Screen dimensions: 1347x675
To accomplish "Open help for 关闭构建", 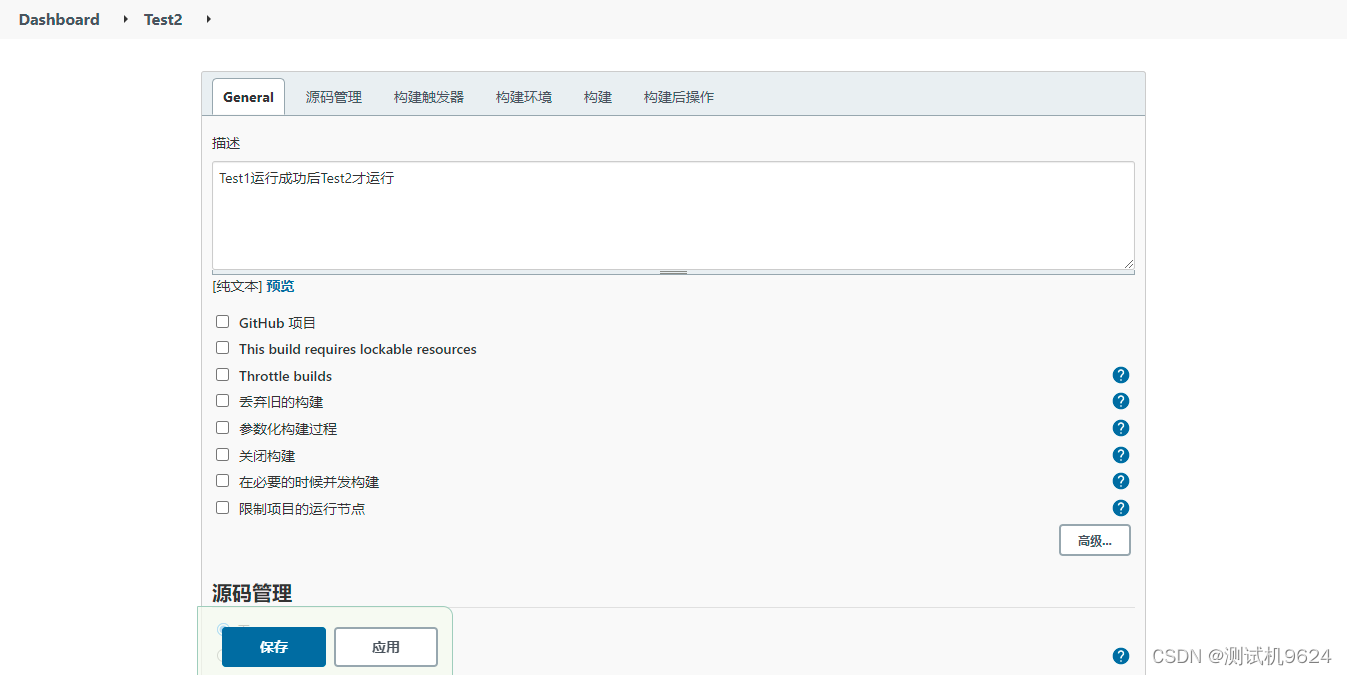I will (x=1121, y=455).
